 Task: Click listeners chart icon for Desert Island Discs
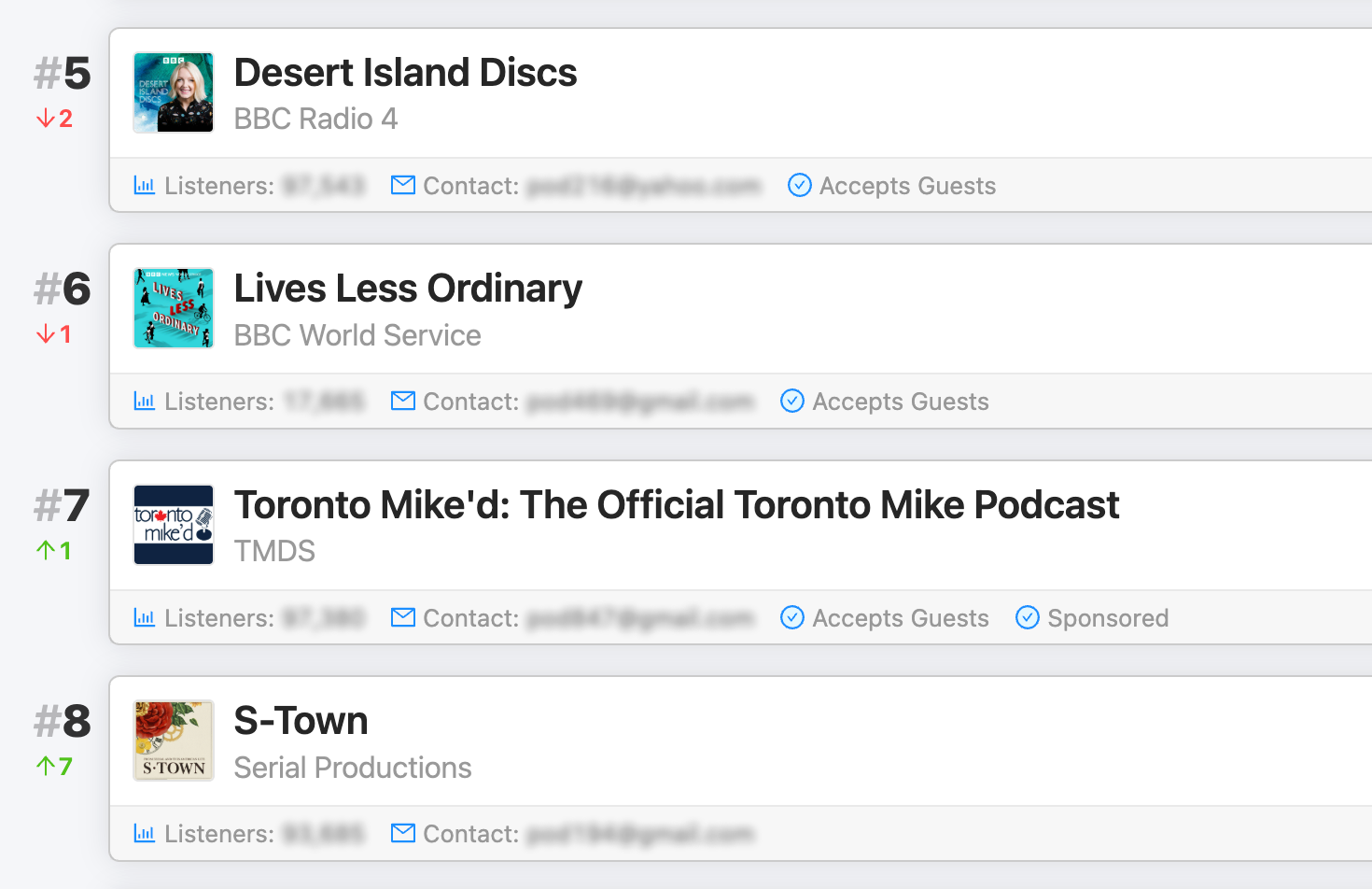point(145,185)
